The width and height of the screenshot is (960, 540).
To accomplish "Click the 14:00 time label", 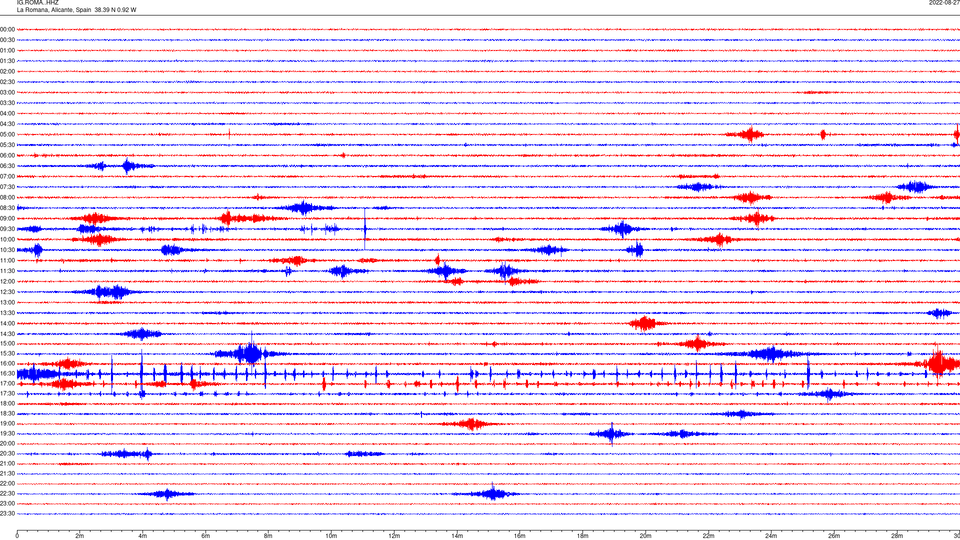I will click(7, 323).
